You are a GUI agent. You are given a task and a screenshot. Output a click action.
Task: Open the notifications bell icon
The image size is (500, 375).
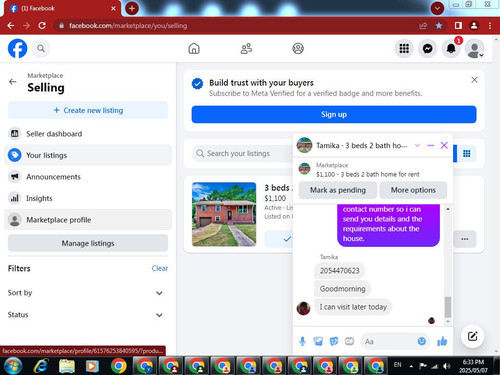click(451, 49)
